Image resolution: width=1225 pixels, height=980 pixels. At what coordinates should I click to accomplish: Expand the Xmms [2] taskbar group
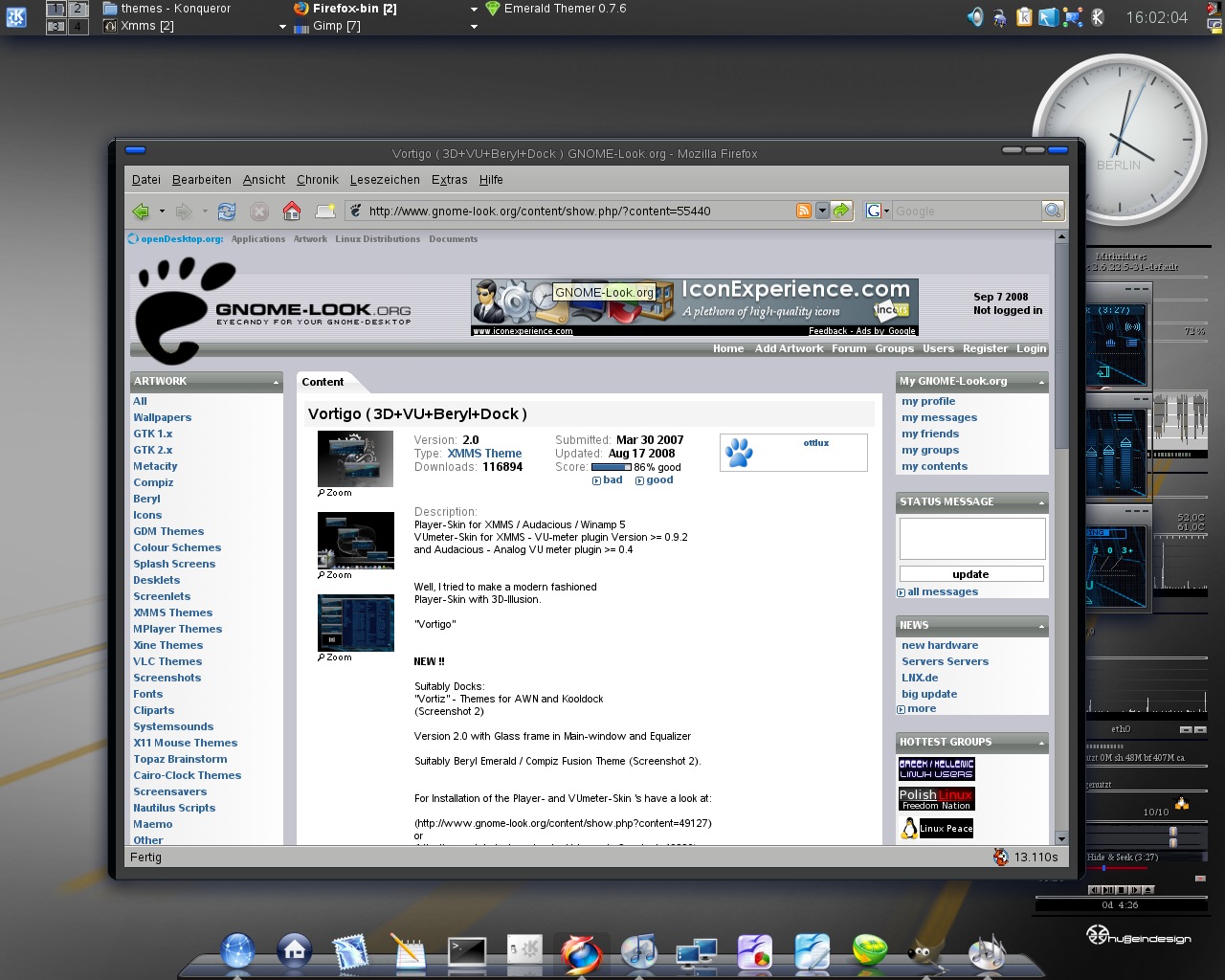282,27
